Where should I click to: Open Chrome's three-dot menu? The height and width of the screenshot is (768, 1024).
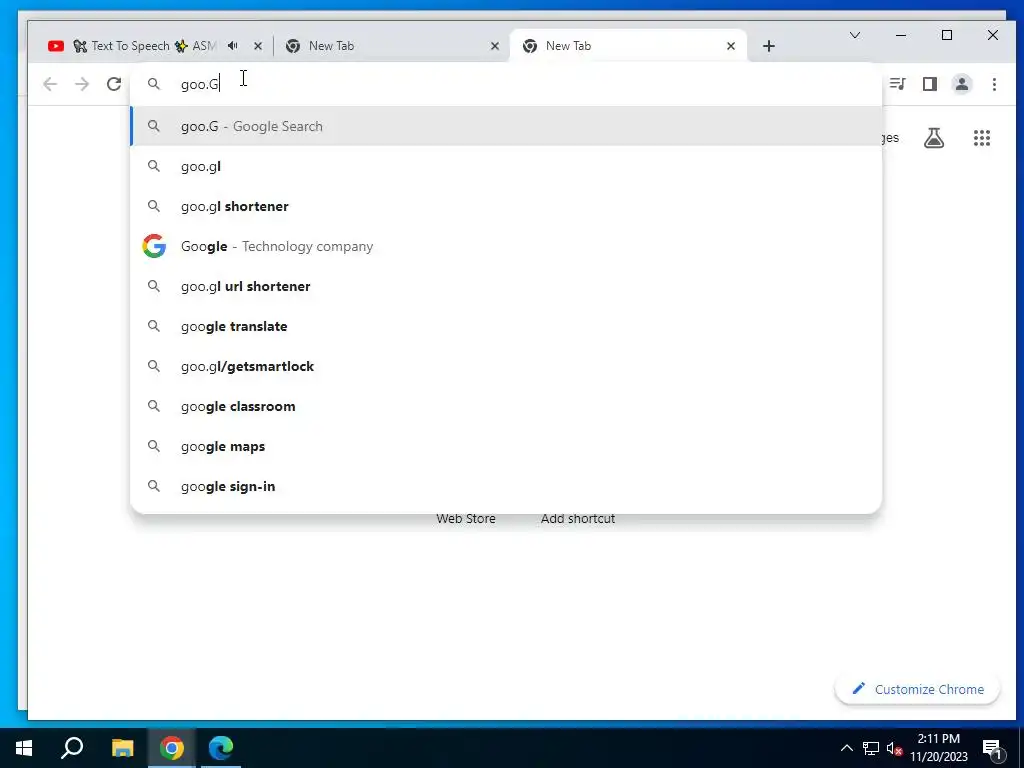pyautogui.click(x=994, y=84)
